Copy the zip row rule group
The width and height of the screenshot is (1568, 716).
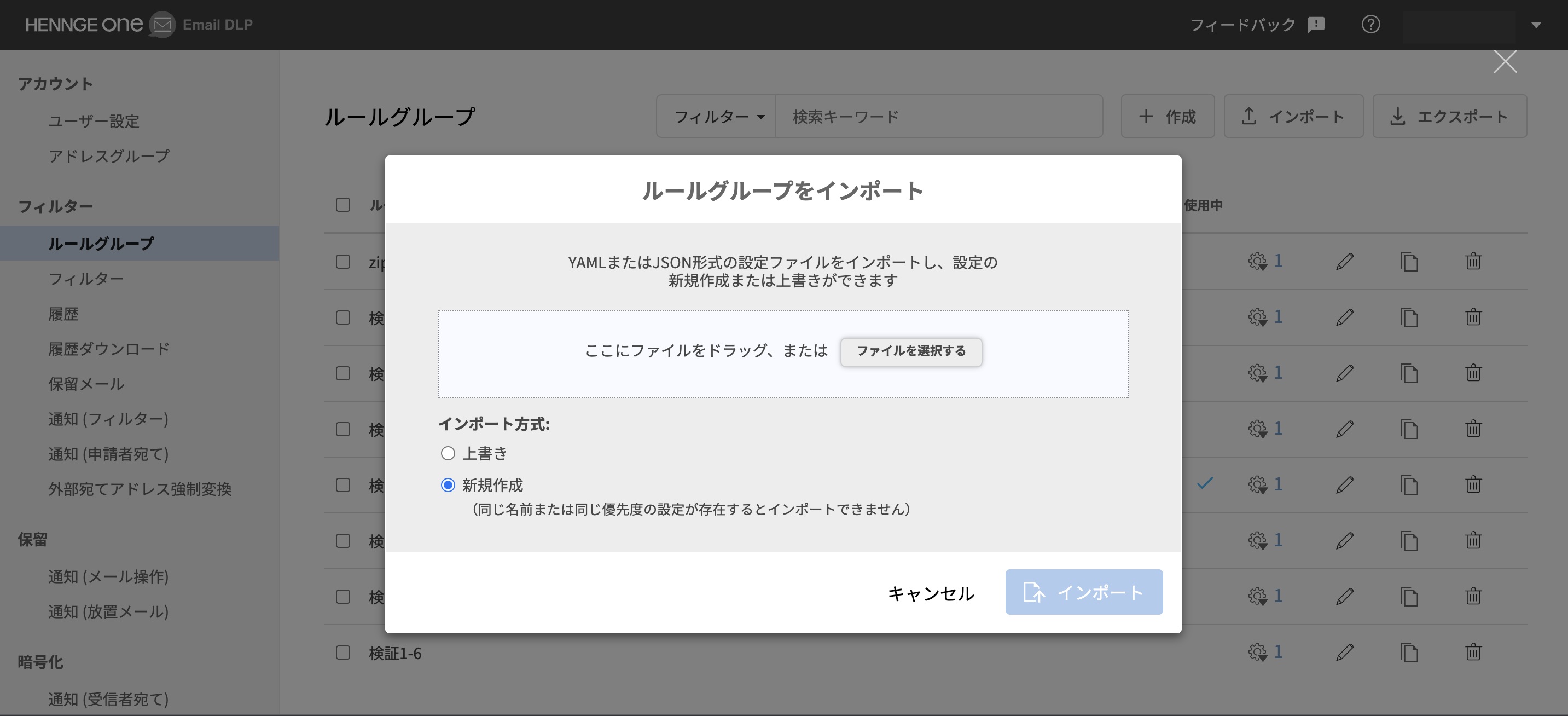coord(1409,262)
